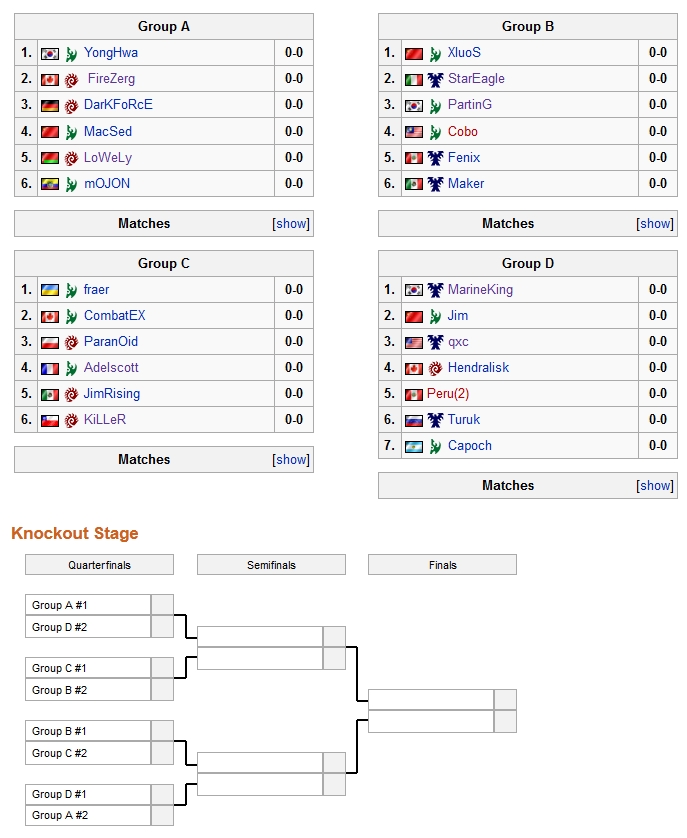Follow the red Peru(2) link
687x838 pixels.
click(x=448, y=394)
